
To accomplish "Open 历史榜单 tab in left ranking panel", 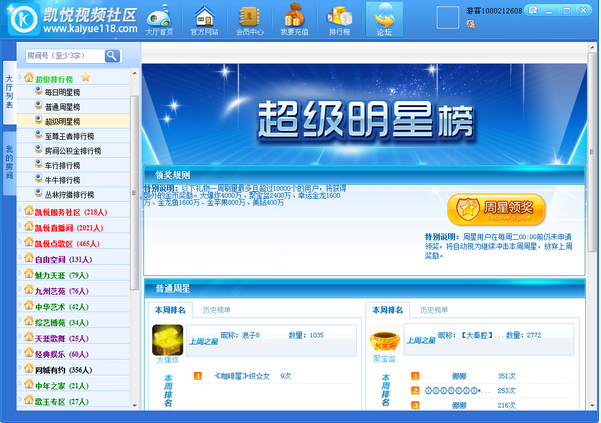I will click(210, 310).
